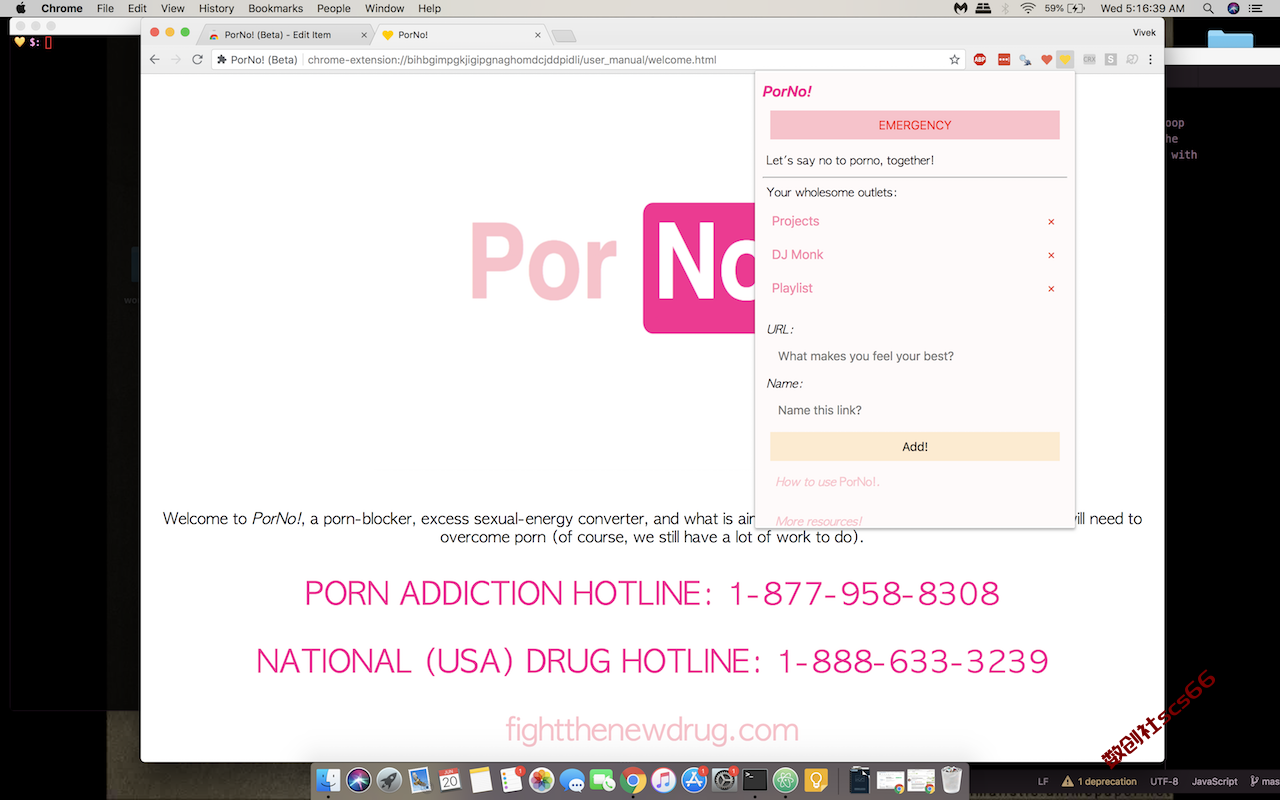Click the Wi-Fi status icon
The width and height of the screenshot is (1280, 800).
[1028, 8]
